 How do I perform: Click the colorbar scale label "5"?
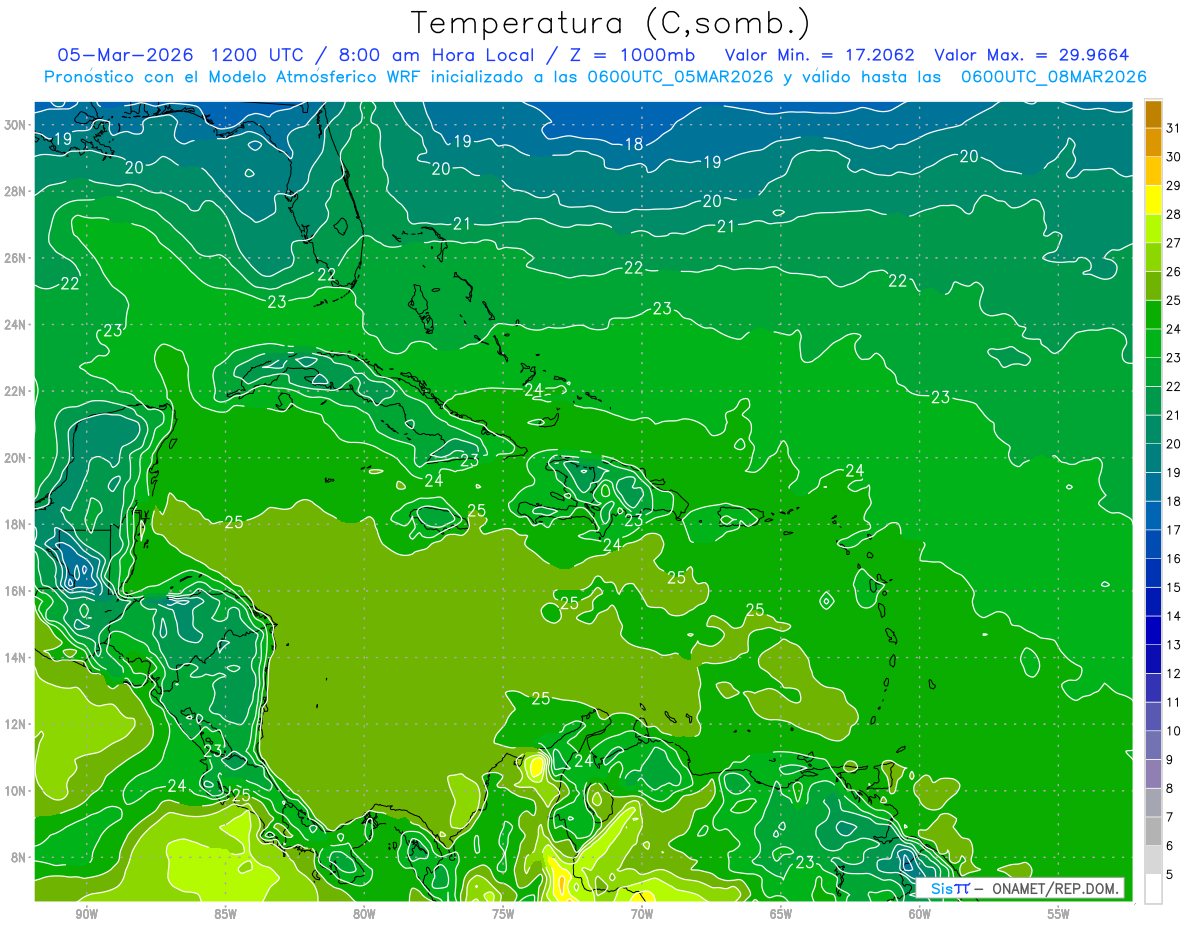click(x=1171, y=875)
